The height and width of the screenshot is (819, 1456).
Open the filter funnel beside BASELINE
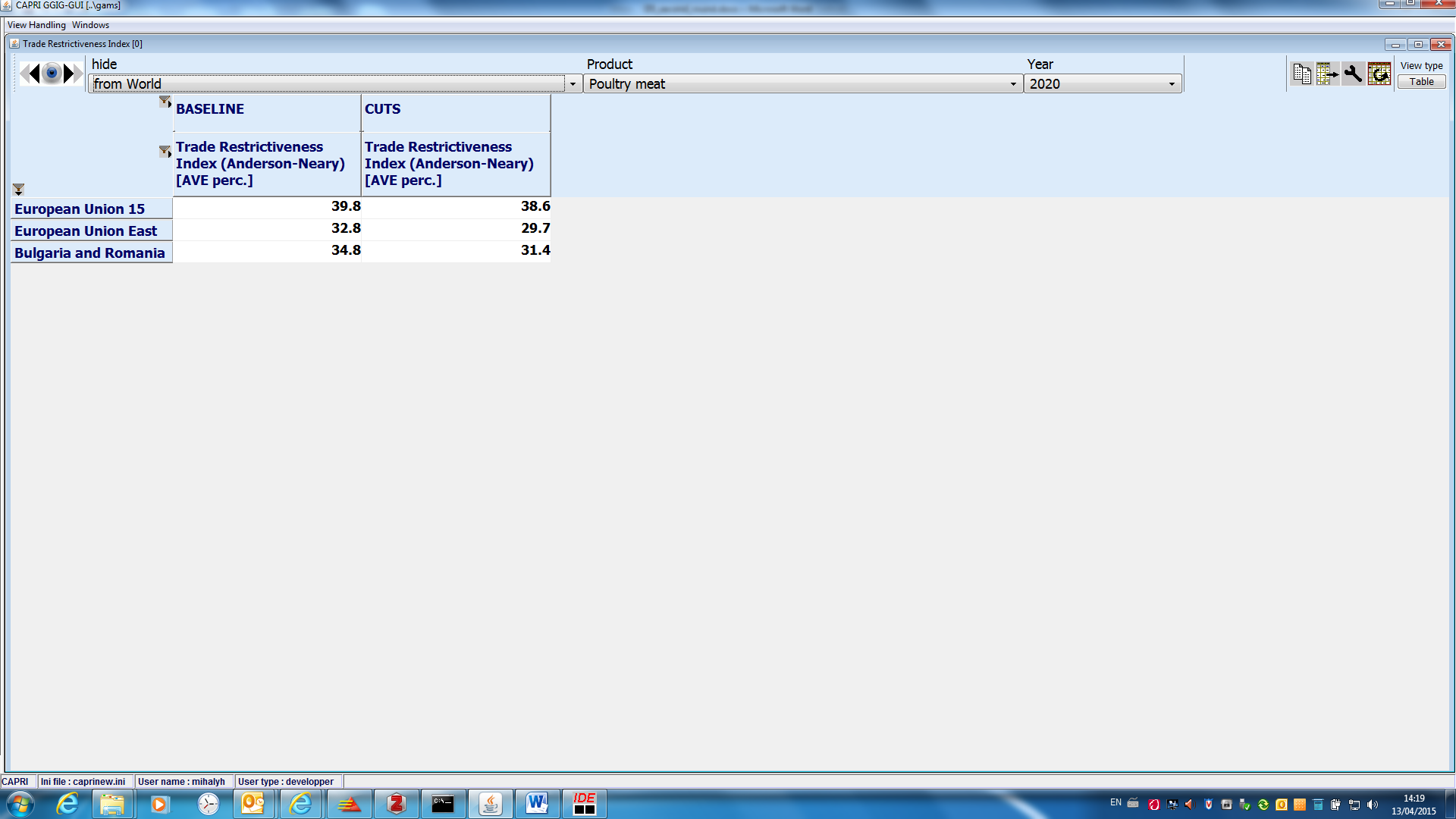click(x=165, y=102)
